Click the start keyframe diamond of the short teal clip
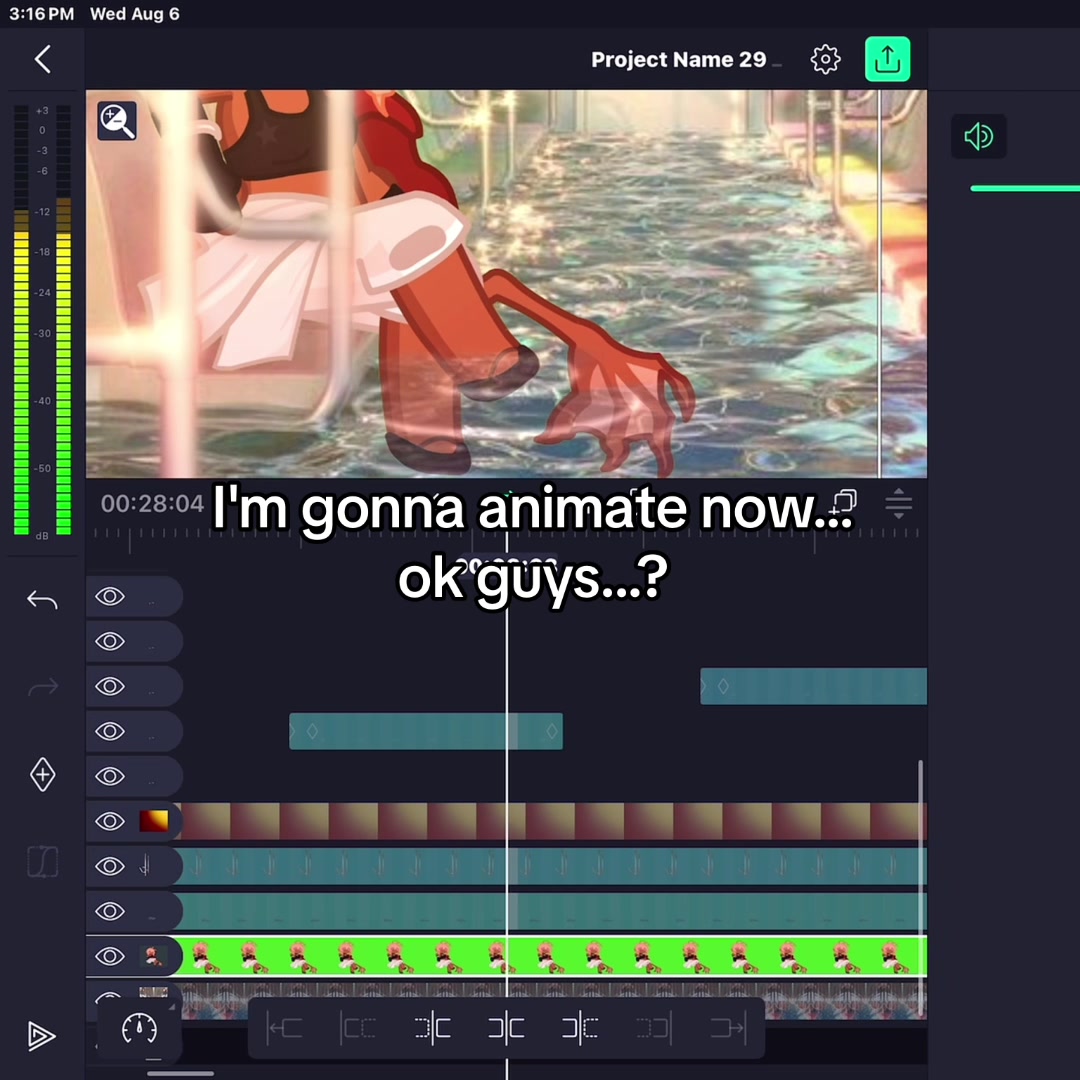This screenshot has width=1080, height=1080. tap(312, 731)
